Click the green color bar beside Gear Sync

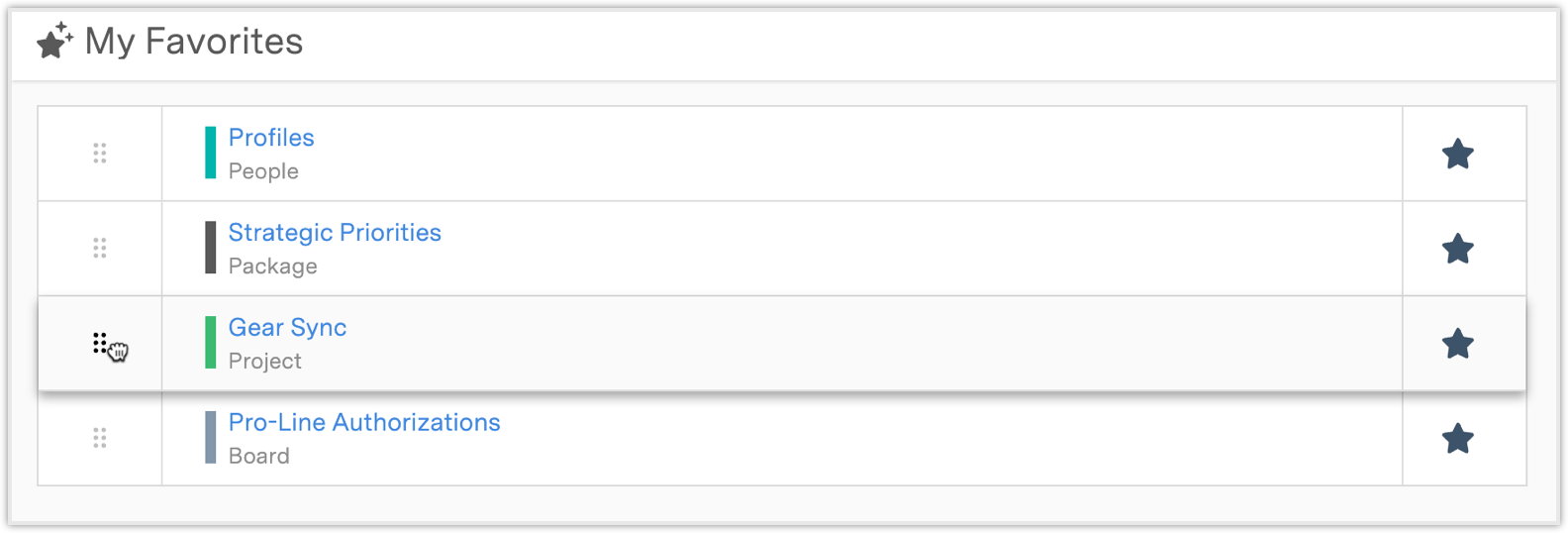[x=210, y=343]
